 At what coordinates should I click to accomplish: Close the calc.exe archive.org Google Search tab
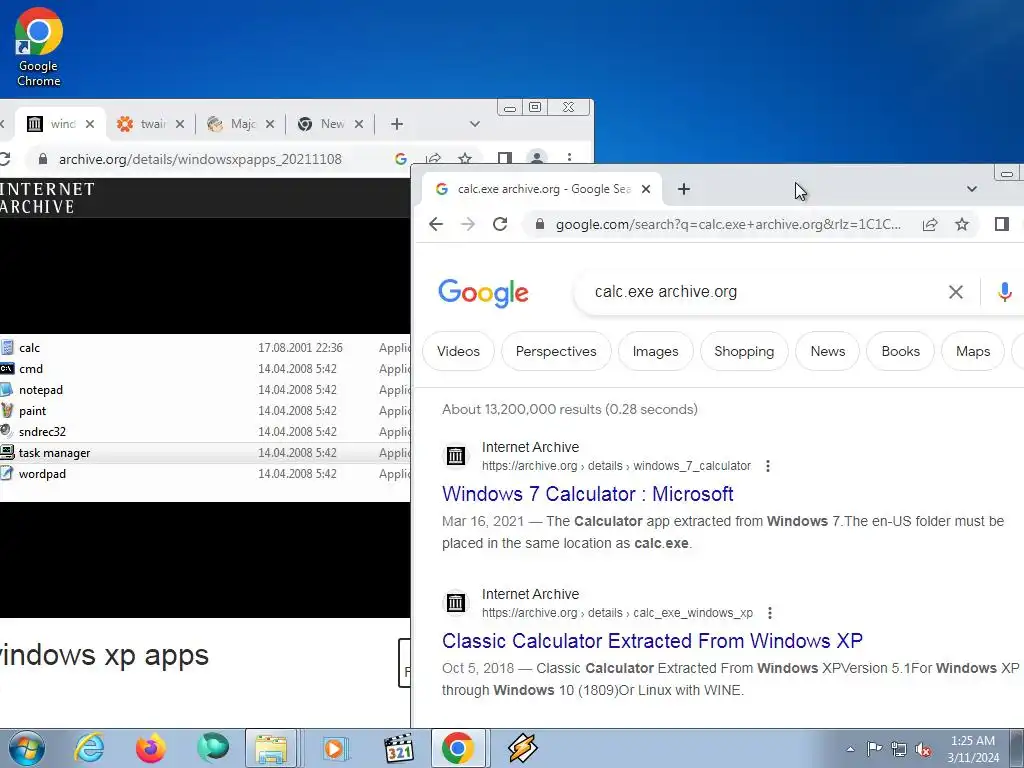coord(646,189)
